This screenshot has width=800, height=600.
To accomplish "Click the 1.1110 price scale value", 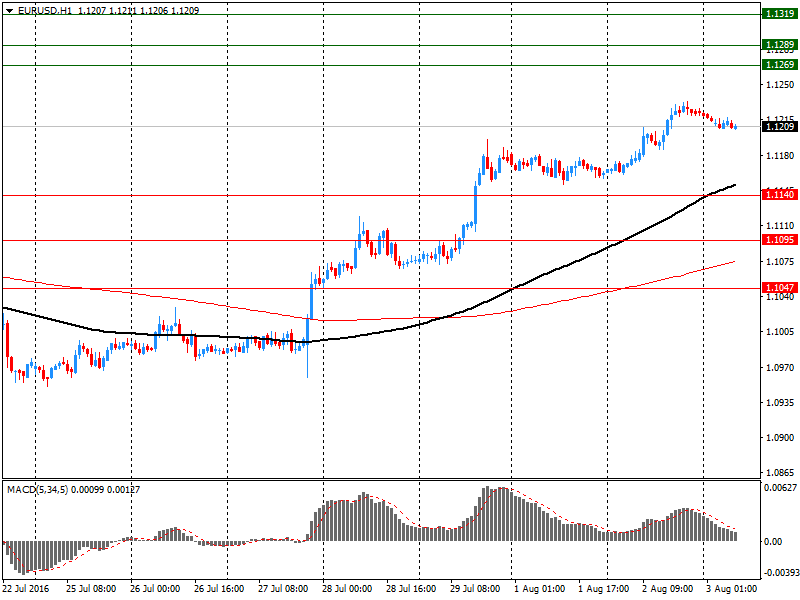I will (780, 226).
